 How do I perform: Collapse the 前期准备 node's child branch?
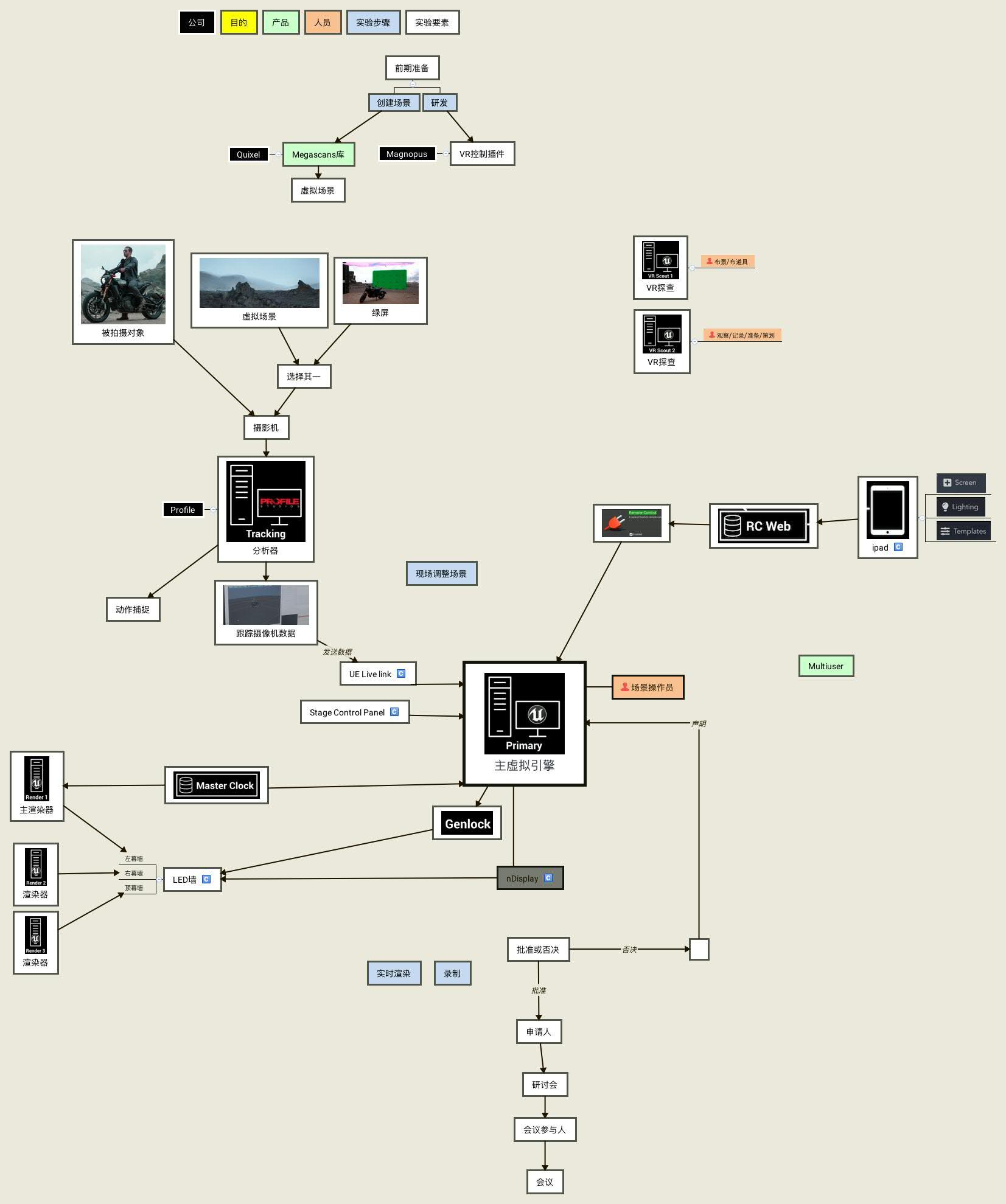coord(413,84)
